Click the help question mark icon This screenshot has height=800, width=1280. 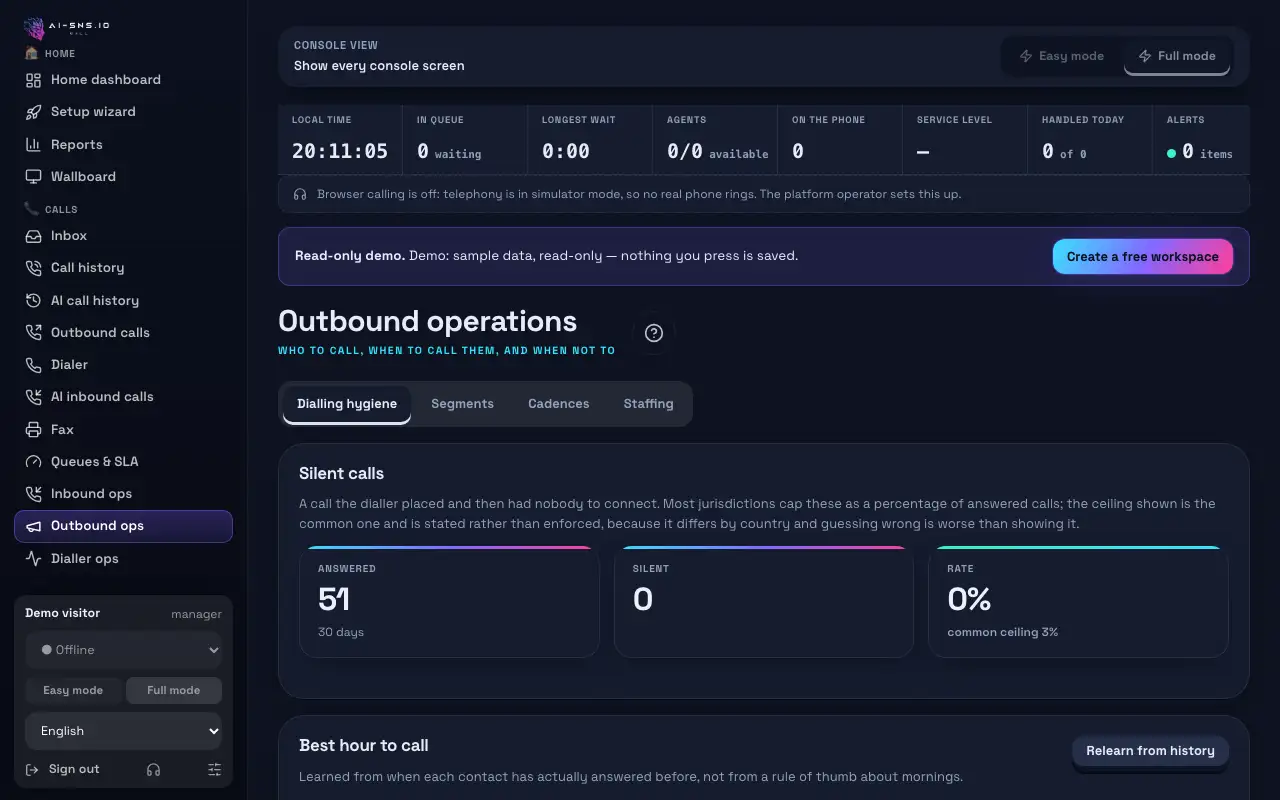(x=654, y=333)
